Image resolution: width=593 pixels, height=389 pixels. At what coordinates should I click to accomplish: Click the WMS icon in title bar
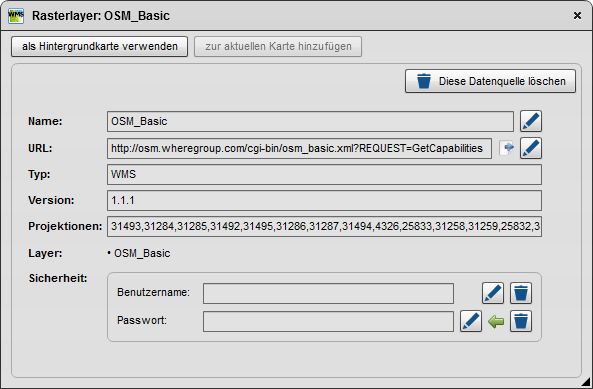pos(16,15)
